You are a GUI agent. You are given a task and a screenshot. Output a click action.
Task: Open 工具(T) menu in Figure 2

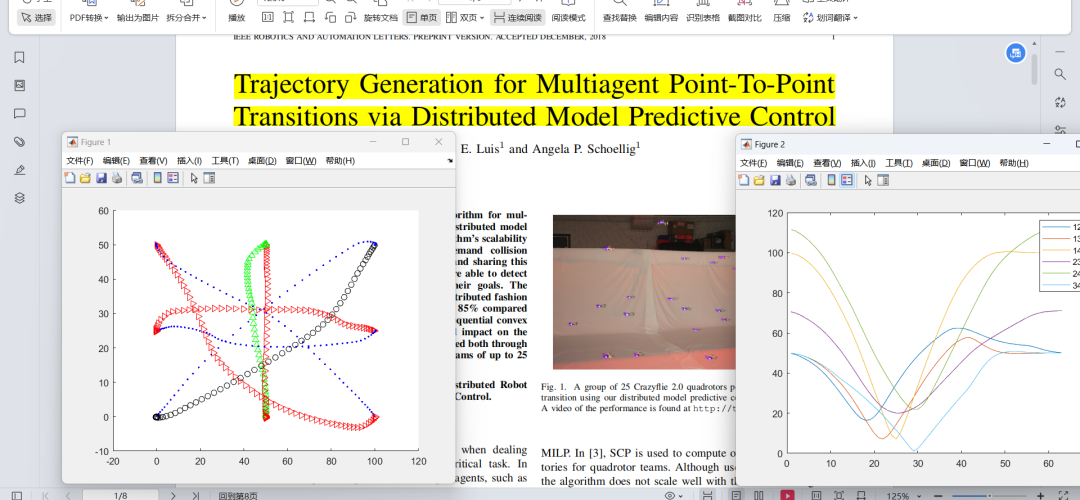point(899,163)
